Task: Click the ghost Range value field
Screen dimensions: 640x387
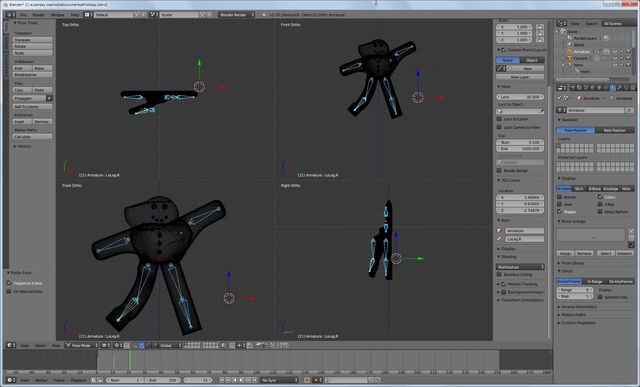Action: [575, 290]
